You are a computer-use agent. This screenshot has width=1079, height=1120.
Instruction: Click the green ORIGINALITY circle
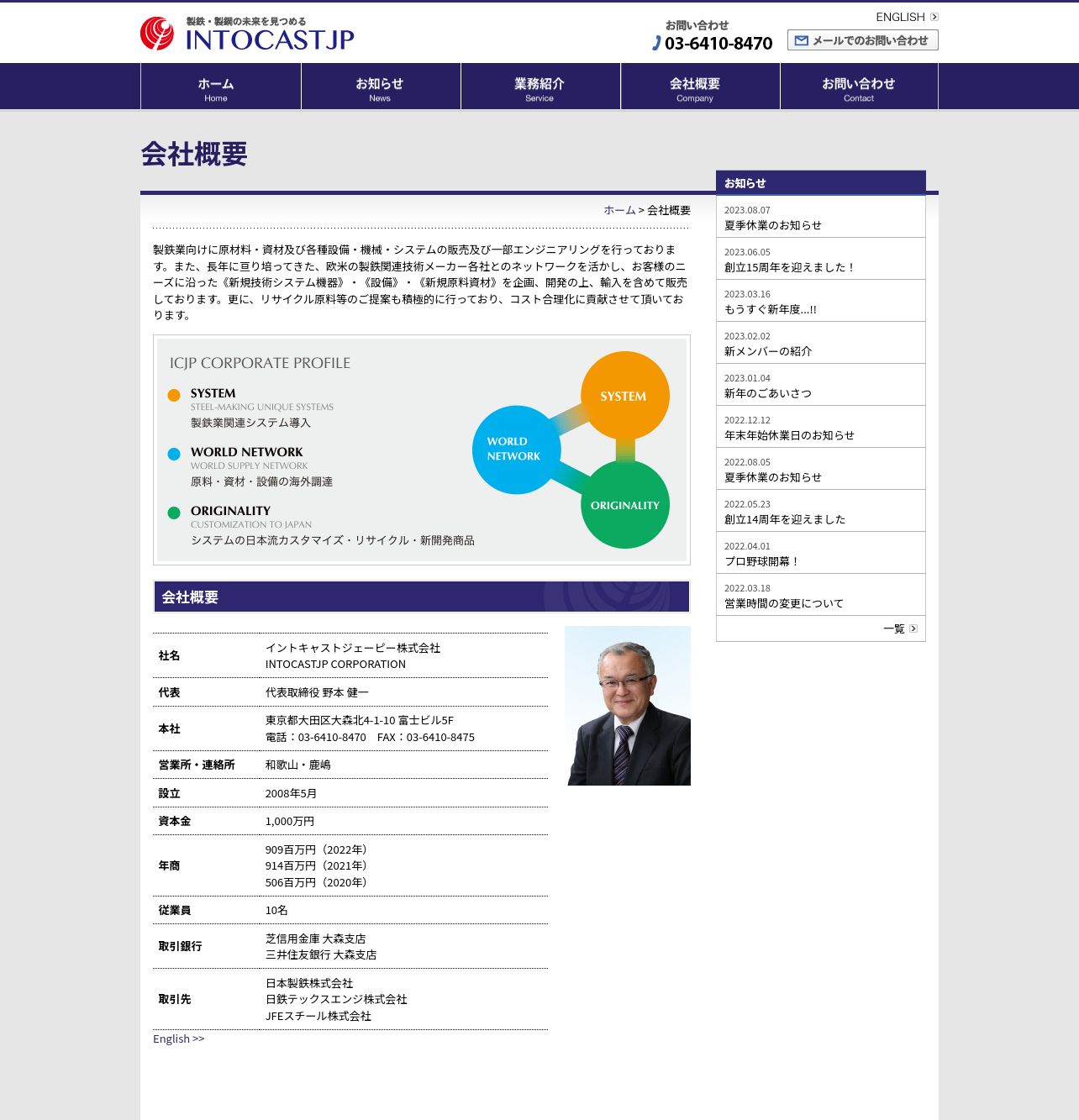624,505
